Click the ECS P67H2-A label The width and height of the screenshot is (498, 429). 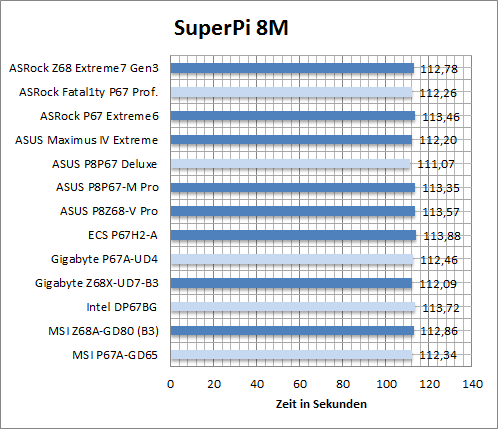click(x=123, y=235)
